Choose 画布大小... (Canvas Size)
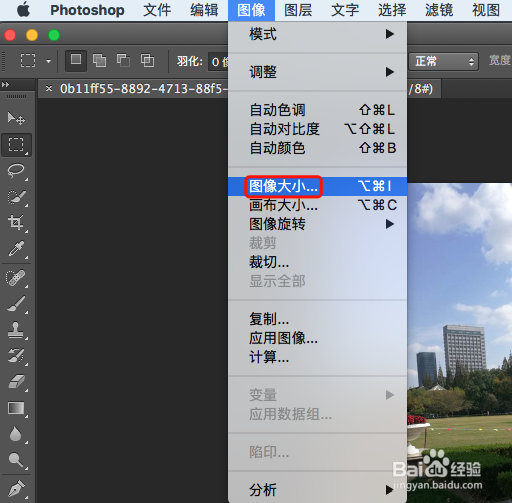 click(x=317, y=205)
